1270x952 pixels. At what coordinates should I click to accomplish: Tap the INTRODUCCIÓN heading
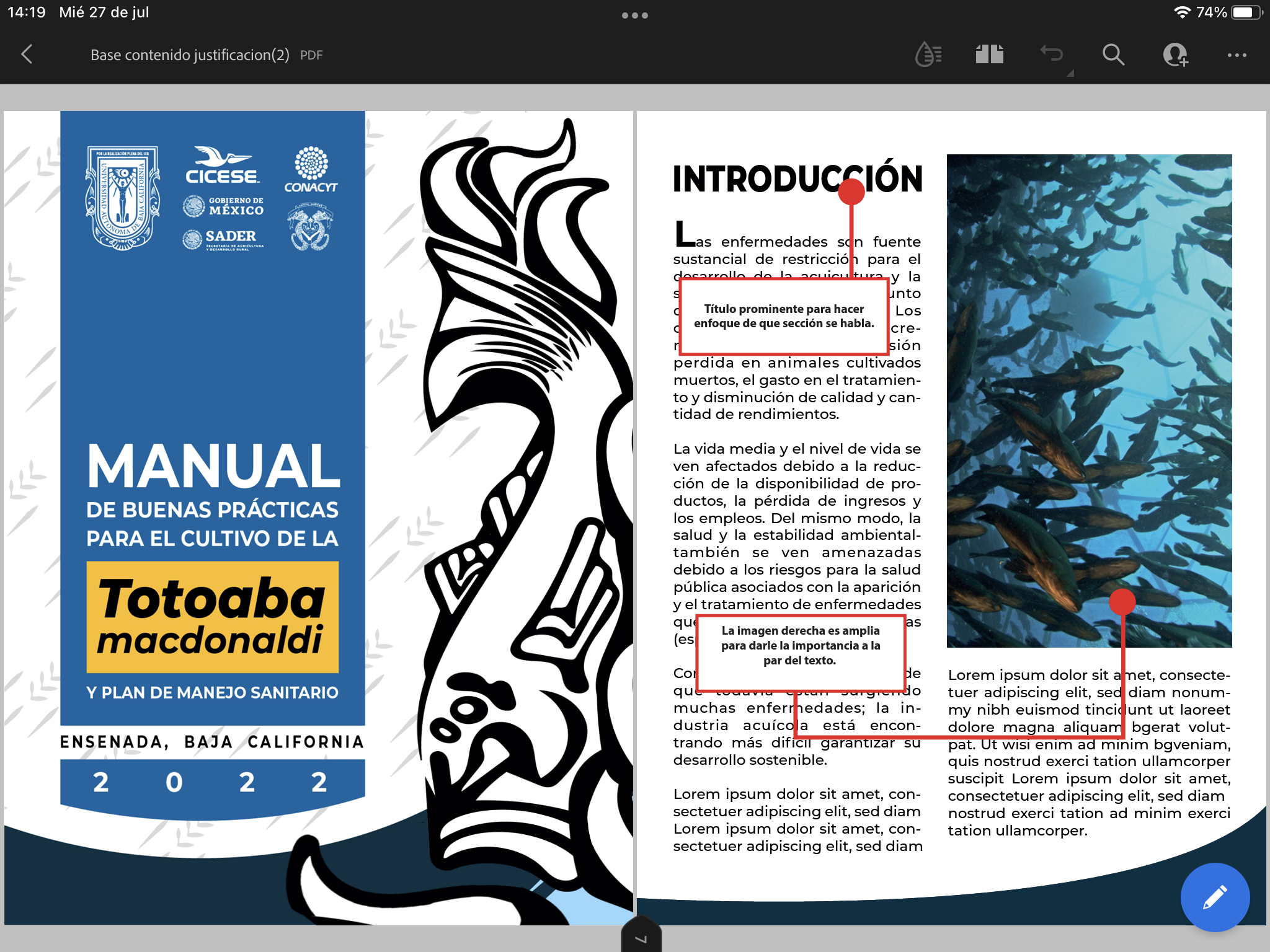click(x=797, y=179)
